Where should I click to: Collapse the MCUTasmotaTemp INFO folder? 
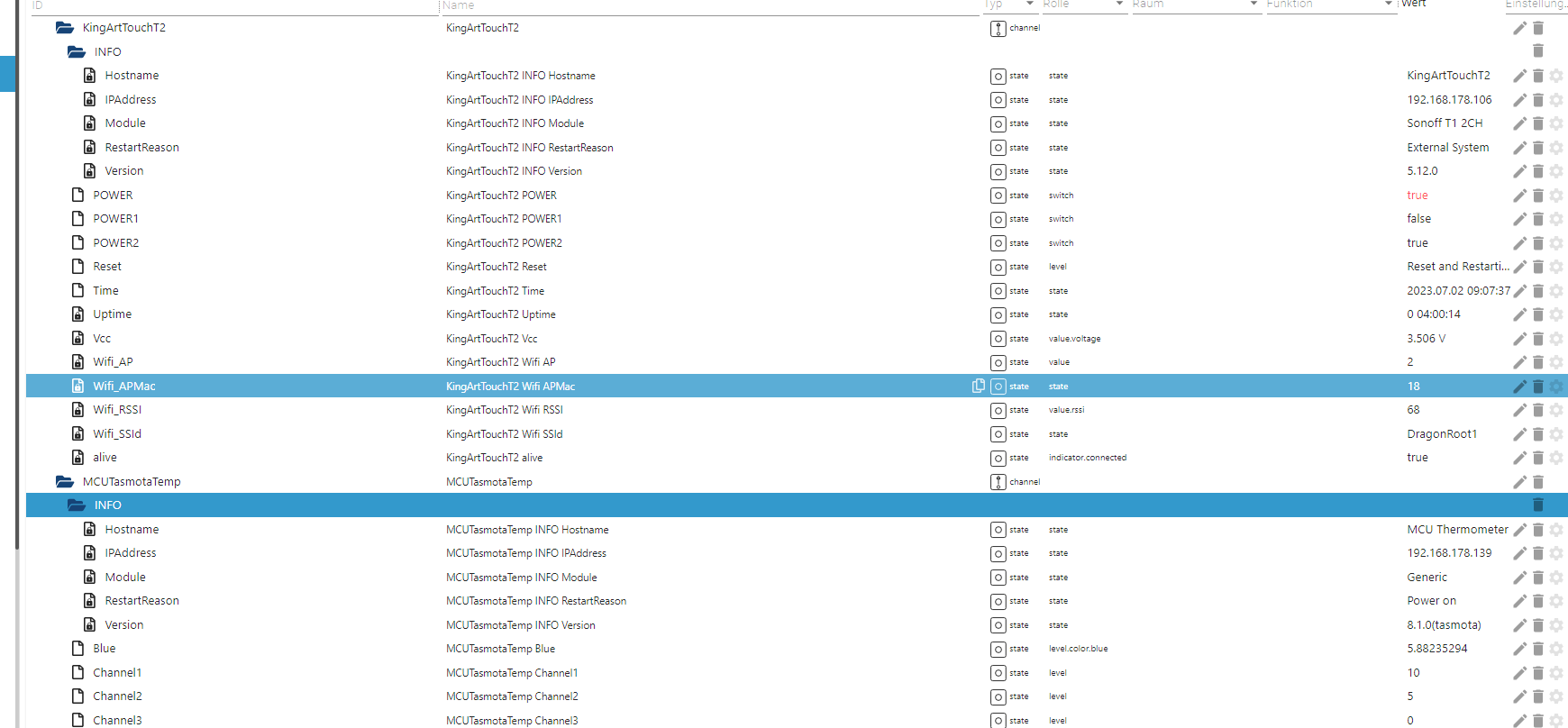(77, 505)
